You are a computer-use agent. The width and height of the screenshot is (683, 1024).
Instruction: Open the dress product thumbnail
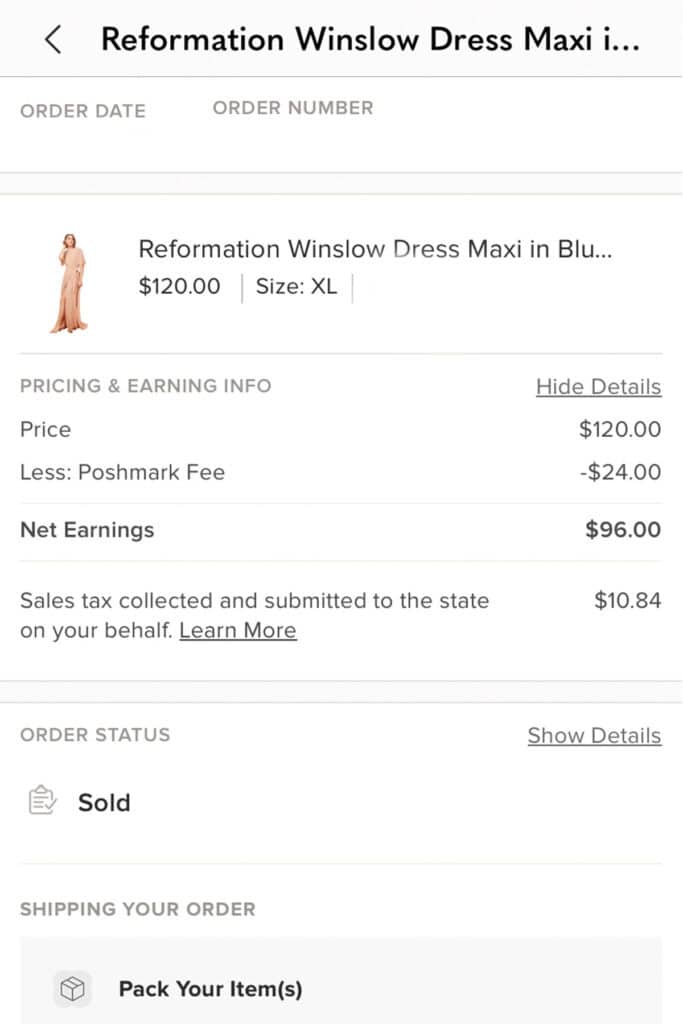point(69,283)
